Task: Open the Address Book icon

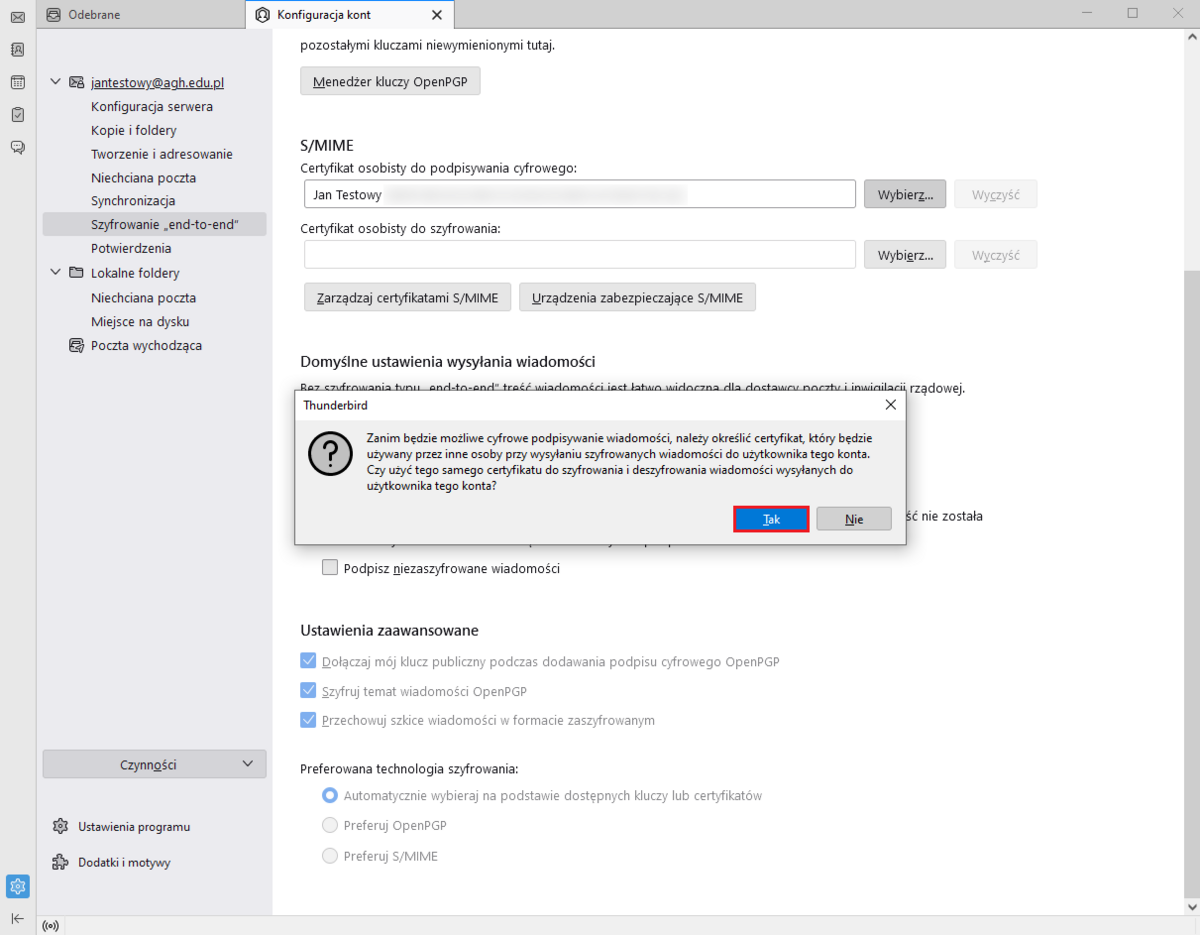Action: point(17,49)
